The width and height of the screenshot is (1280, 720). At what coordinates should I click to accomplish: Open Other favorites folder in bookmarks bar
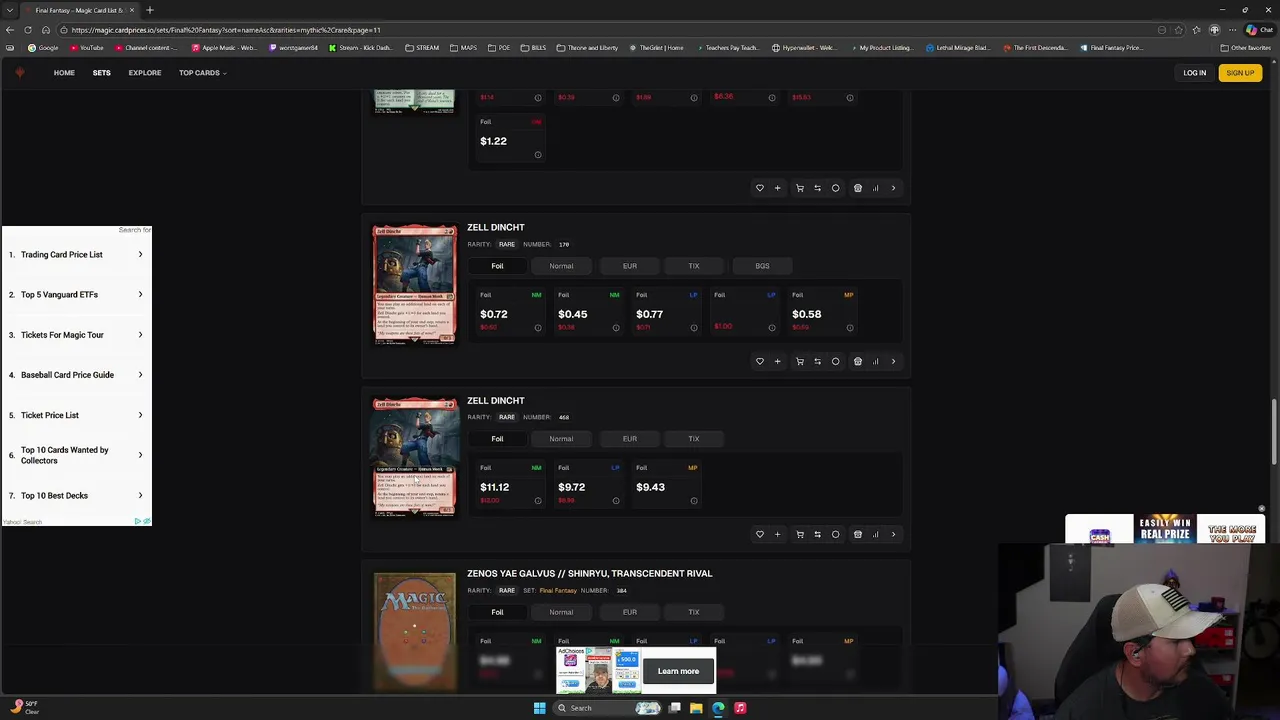click(x=1245, y=48)
